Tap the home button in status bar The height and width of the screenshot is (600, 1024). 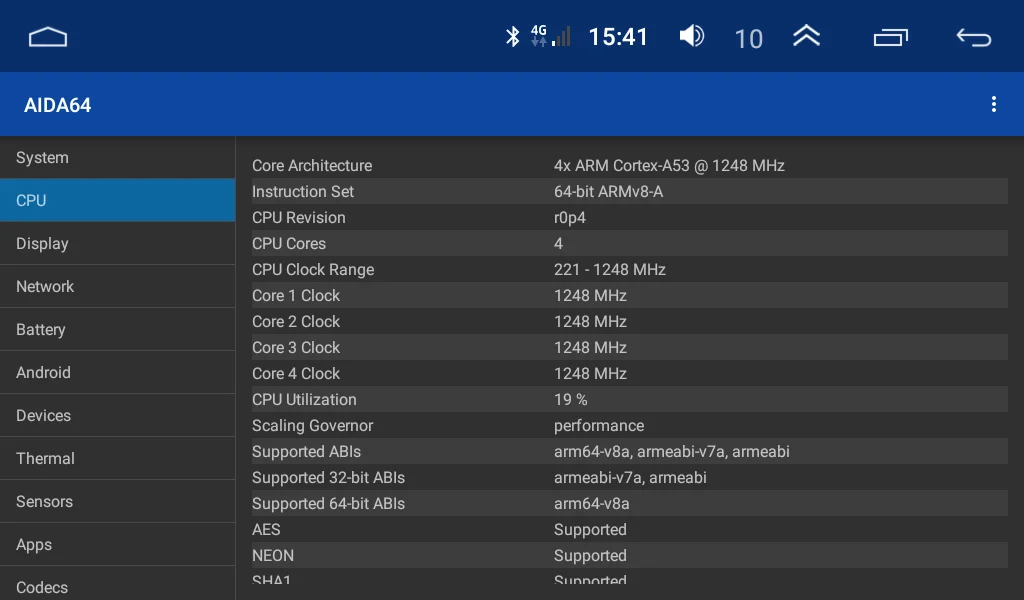coord(47,37)
